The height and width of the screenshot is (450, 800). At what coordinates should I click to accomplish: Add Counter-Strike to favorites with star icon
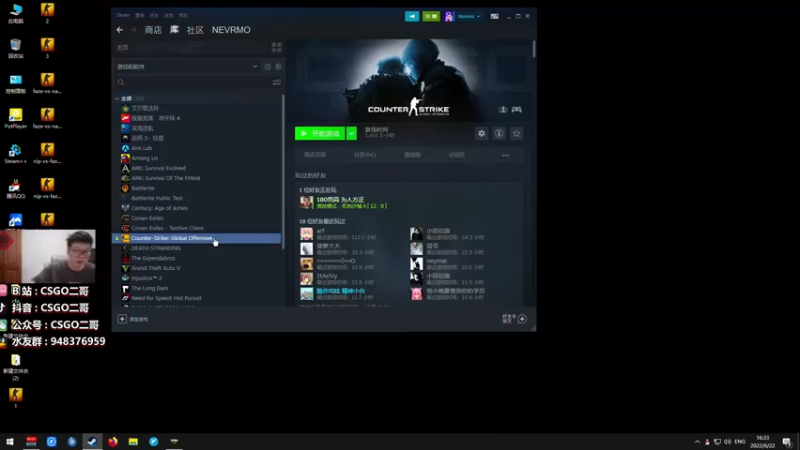point(516,134)
